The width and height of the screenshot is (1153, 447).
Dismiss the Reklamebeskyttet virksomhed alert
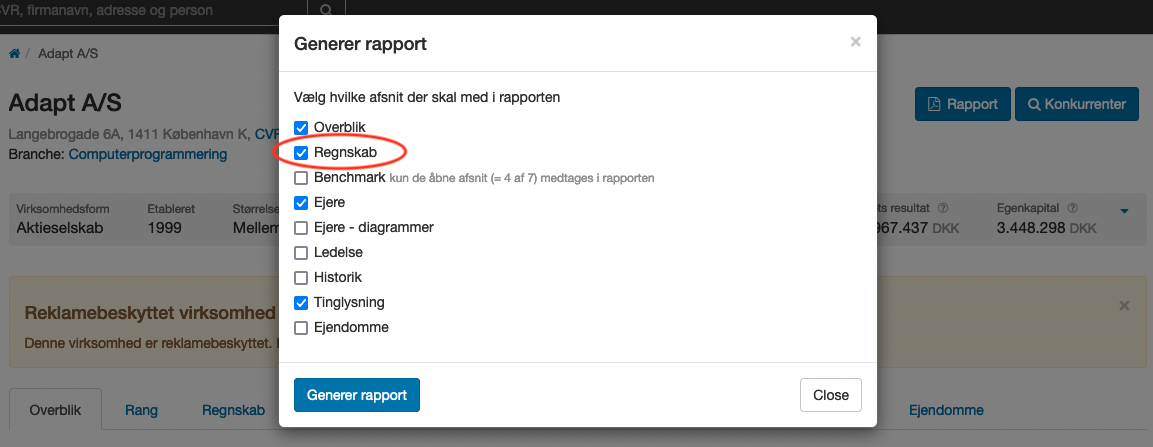click(1124, 305)
